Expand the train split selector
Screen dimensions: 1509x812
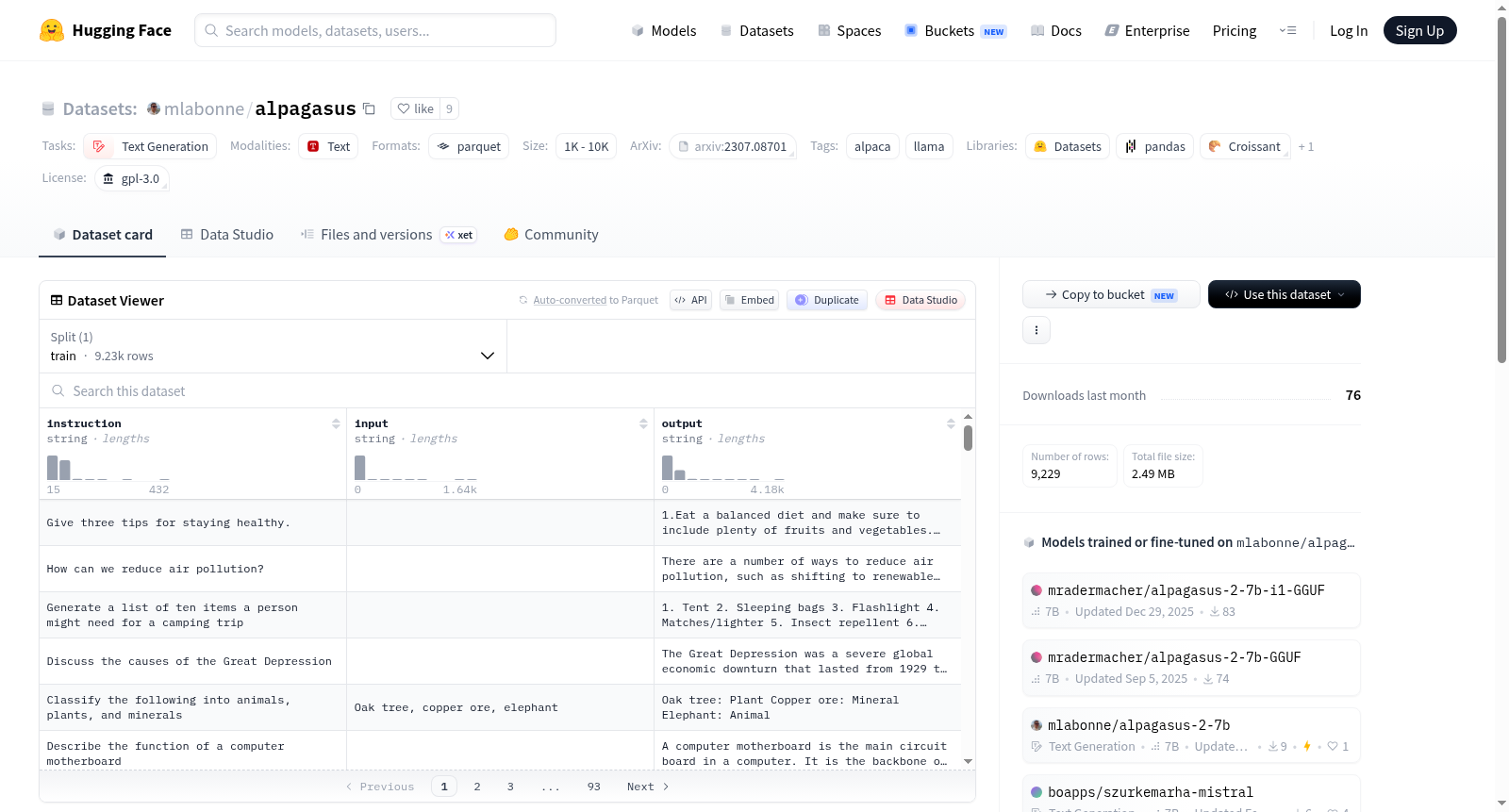click(273, 346)
